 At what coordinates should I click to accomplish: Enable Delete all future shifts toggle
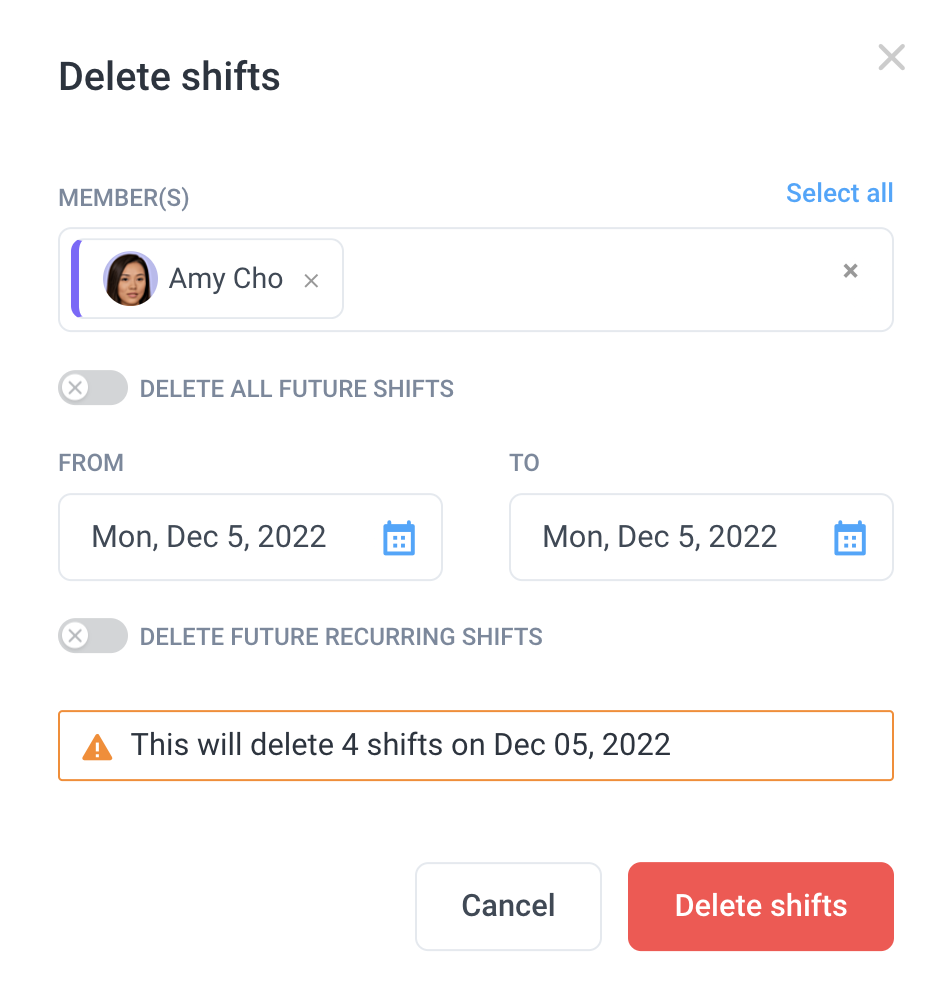pyautogui.click(x=93, y=388)
